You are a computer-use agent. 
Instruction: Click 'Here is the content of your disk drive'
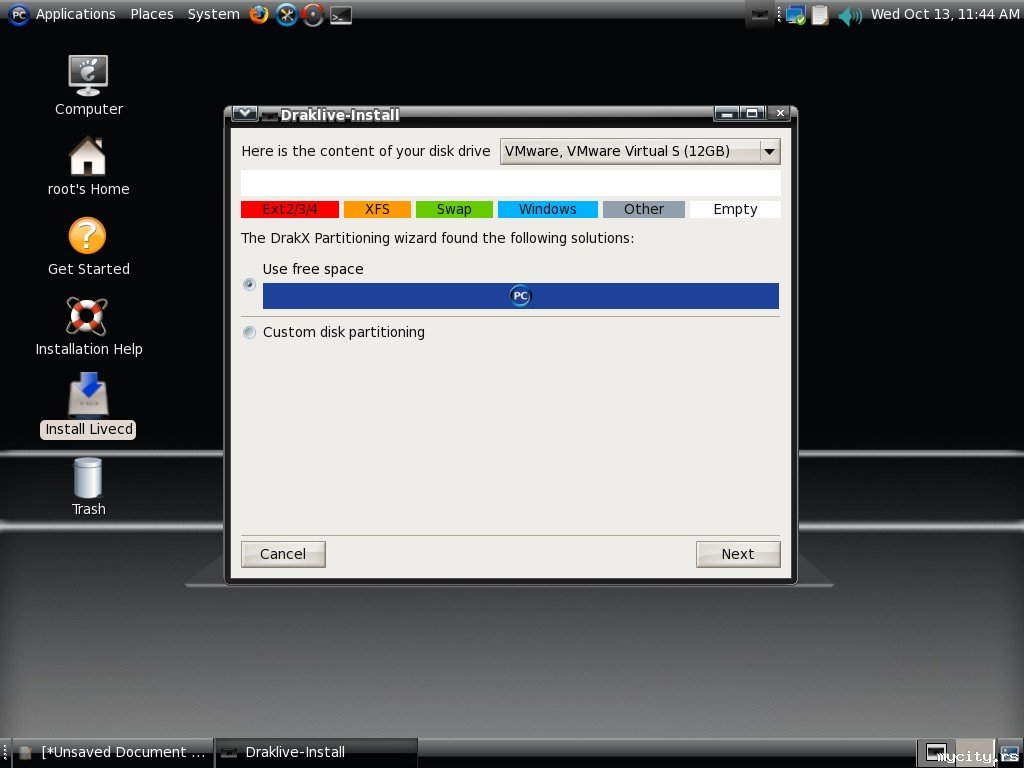click(366, 151)
